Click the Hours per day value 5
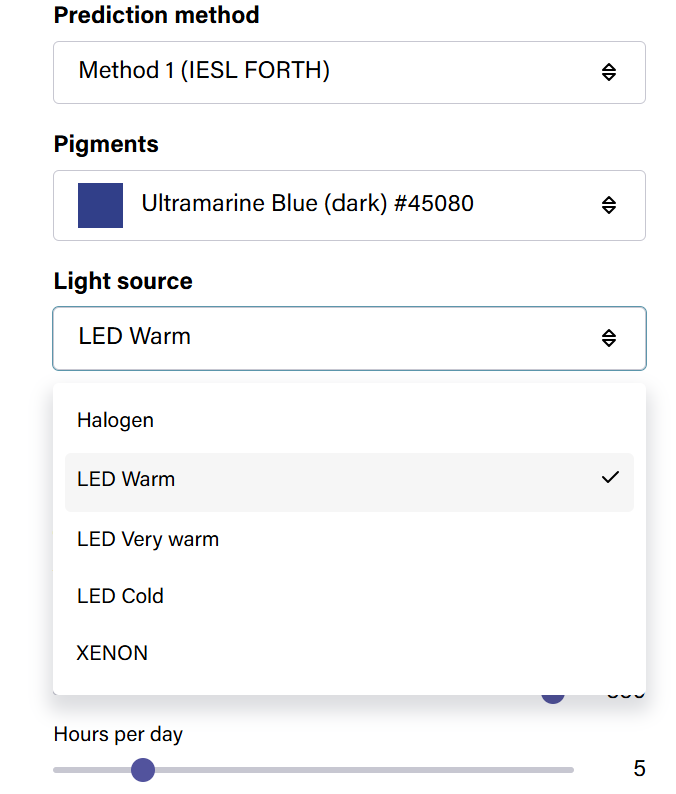676x794 pixels. point(640,769)
